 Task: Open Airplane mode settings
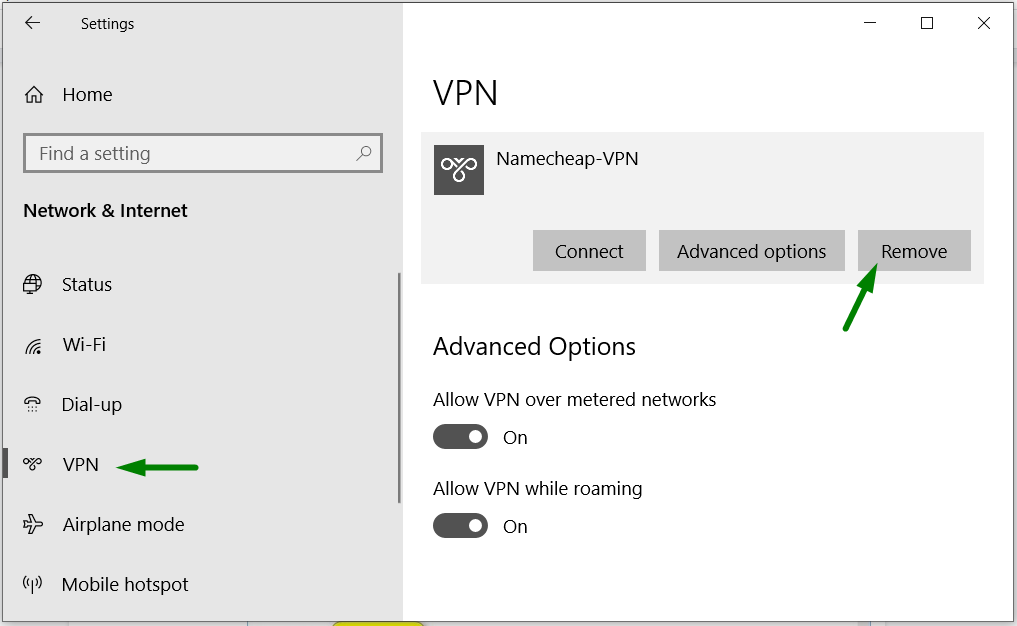123,524
